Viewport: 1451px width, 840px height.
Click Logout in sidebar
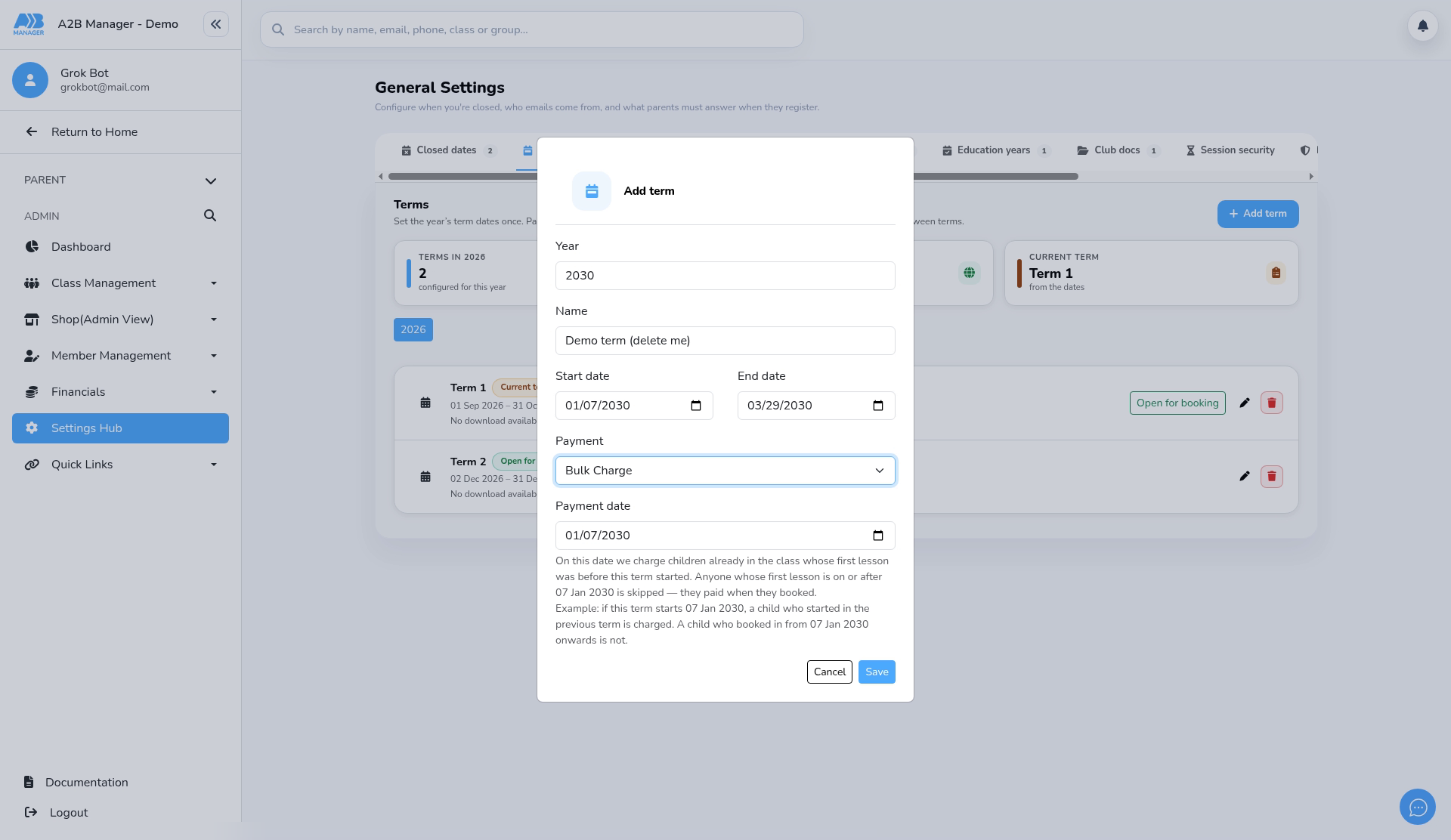point(69,813)
